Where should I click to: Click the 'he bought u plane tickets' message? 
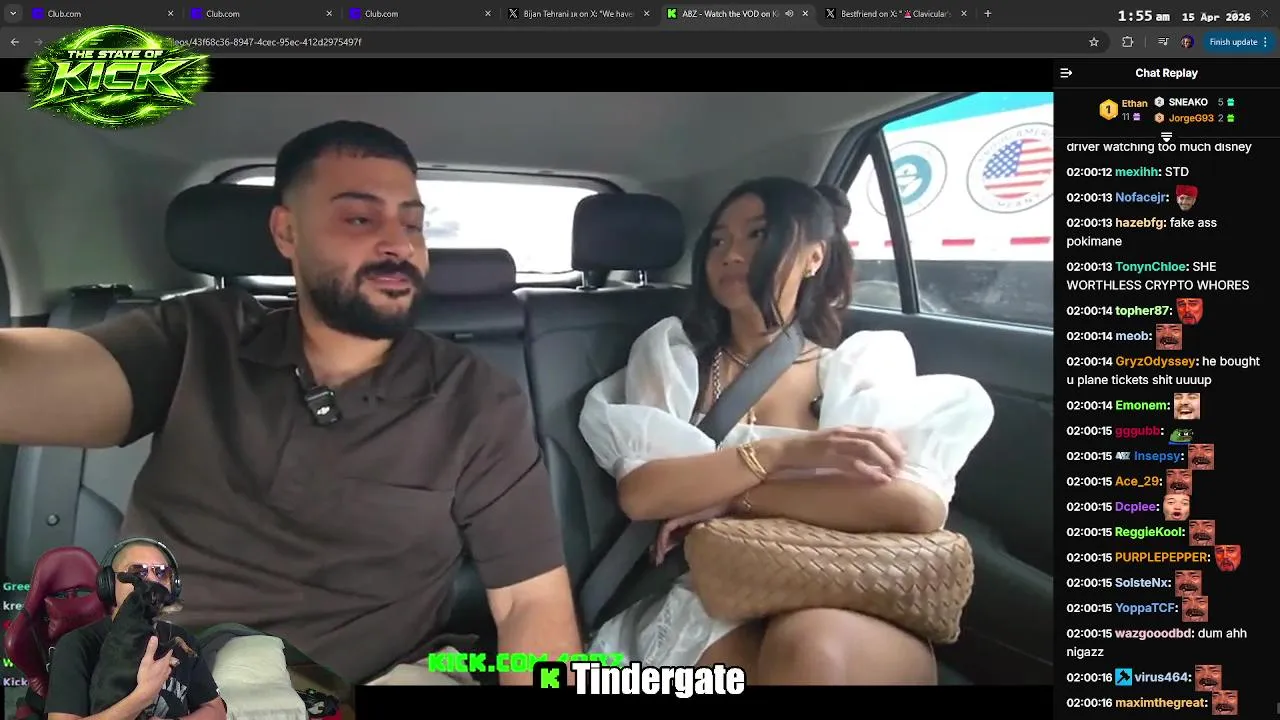pos(1163,371)
